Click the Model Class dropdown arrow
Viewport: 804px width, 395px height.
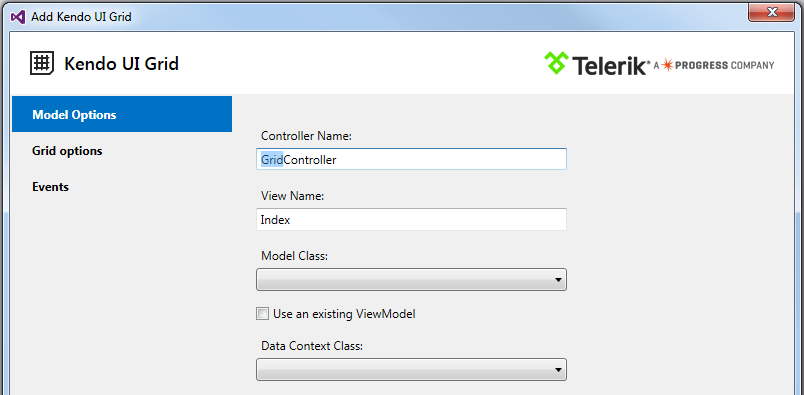pos(558,280)
